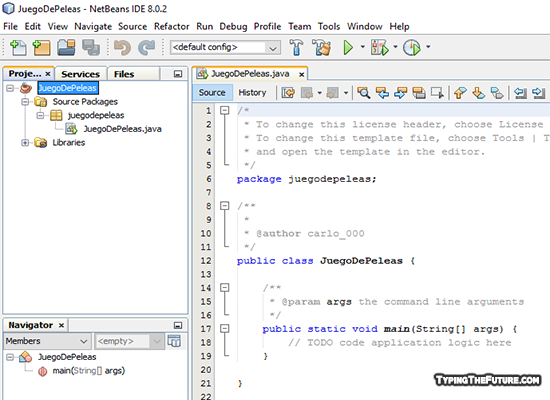Open the Window menu
Image resolution: width=550 pixels, height=400 pixels.
click(364, 27)
